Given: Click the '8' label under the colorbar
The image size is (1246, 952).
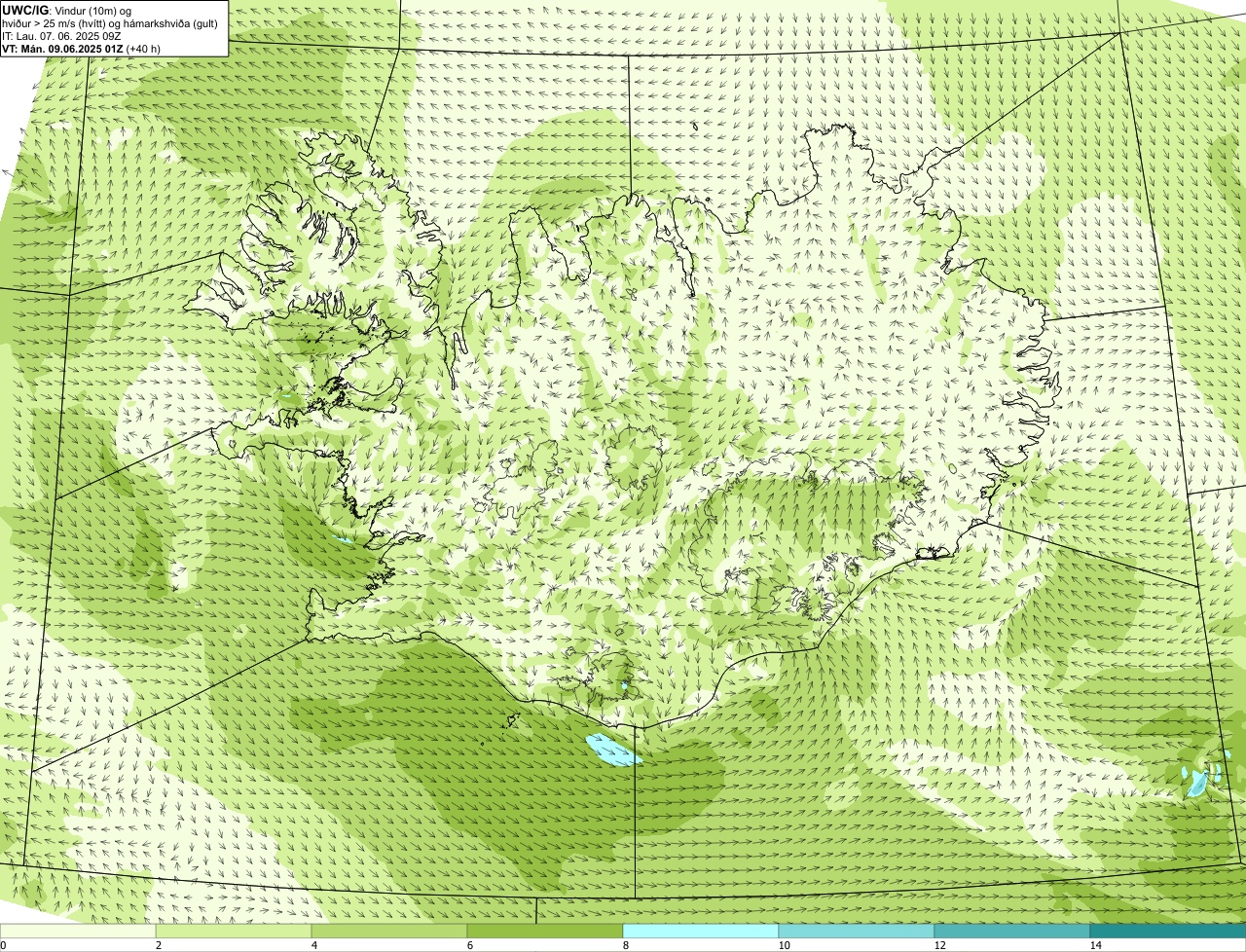Looking at the screenshot, I should click(x=627, y=945).
